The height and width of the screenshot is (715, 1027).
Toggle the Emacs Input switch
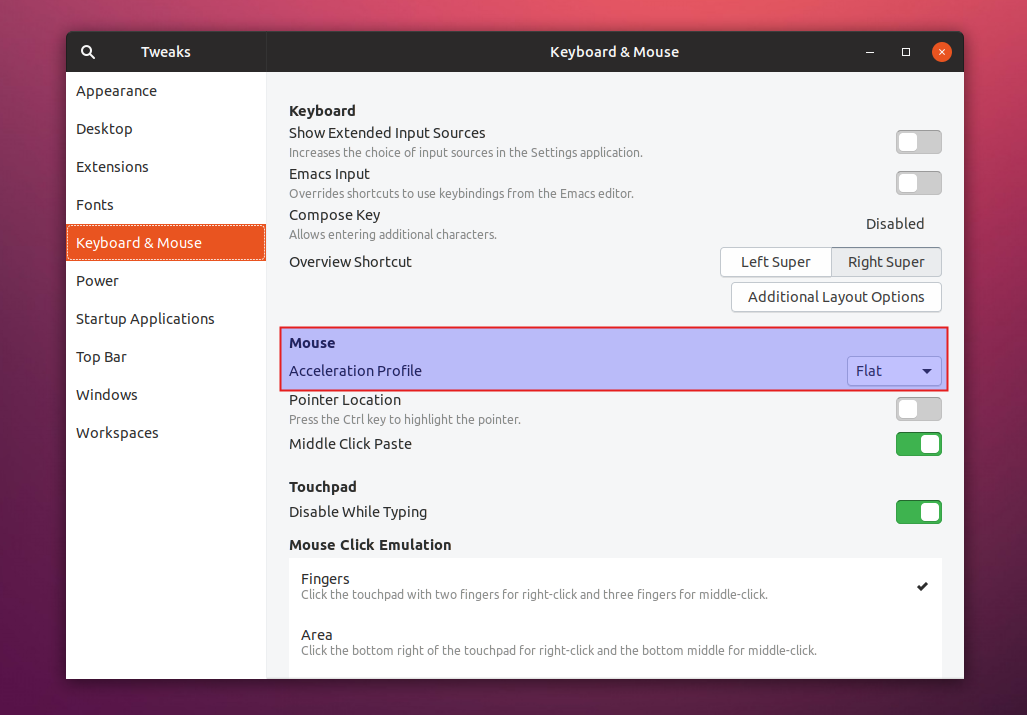(x=918, y=183)
